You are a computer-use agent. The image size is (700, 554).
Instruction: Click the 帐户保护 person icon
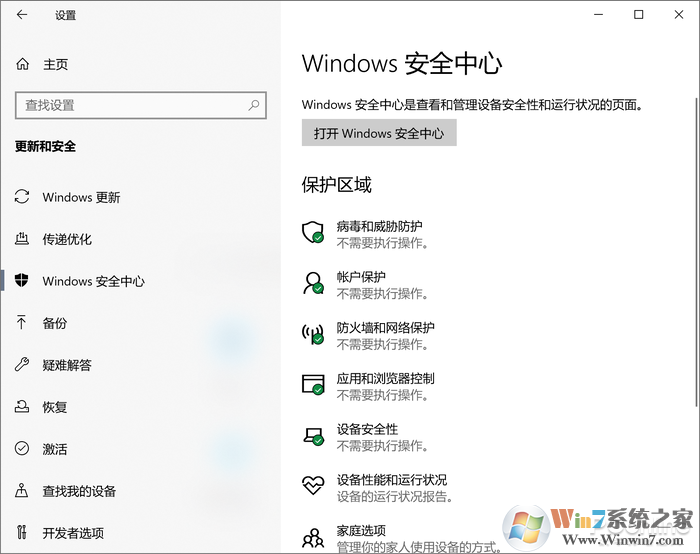[313, 283]
